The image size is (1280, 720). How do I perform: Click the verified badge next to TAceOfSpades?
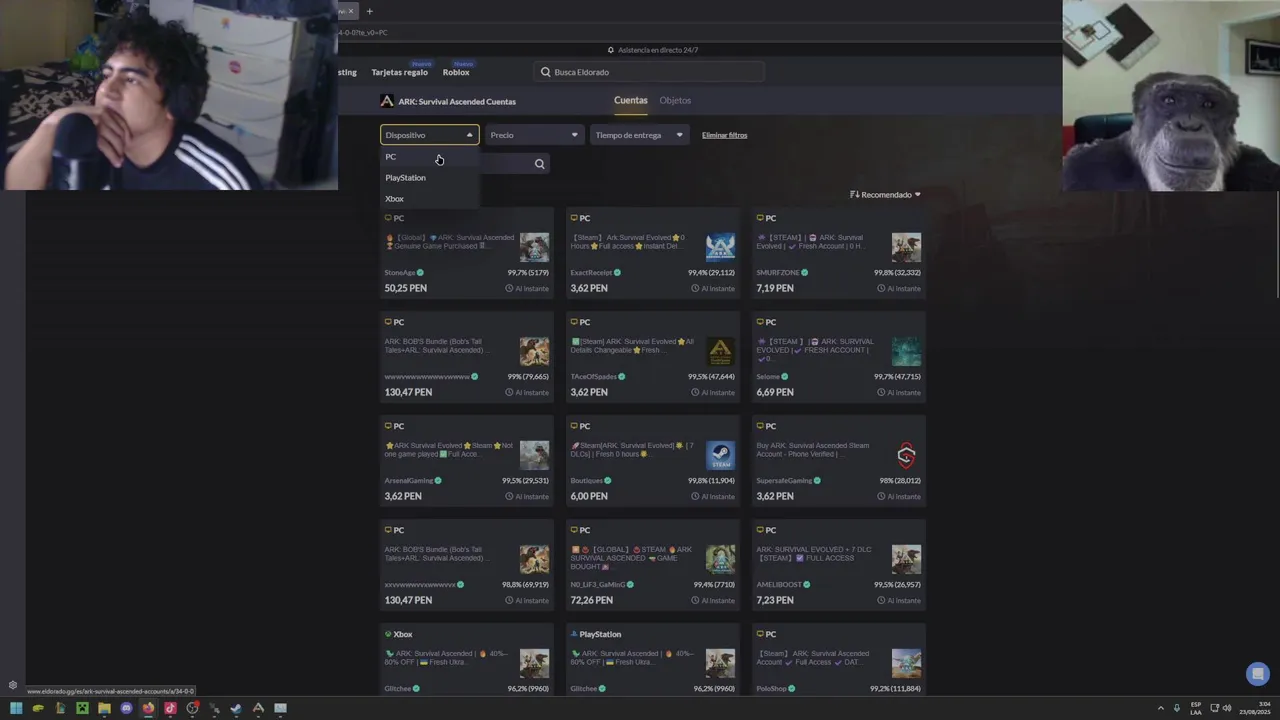pos(622,377)
